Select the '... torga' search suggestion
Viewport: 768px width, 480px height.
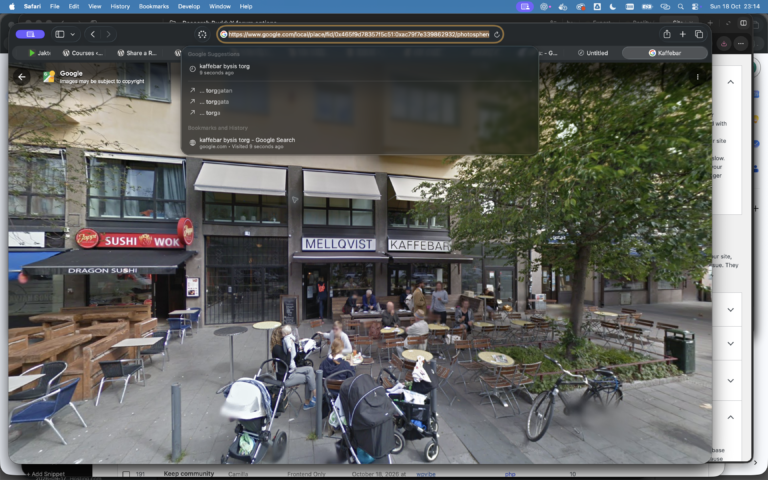(x=360, y=113)
